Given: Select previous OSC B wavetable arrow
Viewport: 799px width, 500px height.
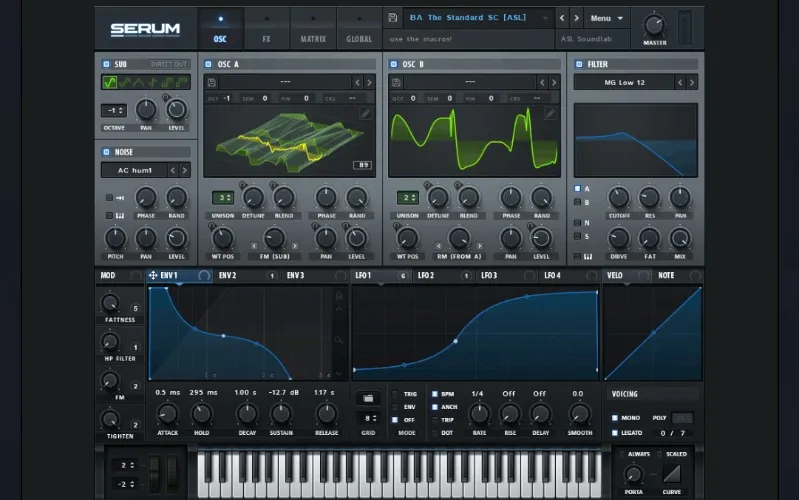Looking at the screenshot, I should 542,82.
